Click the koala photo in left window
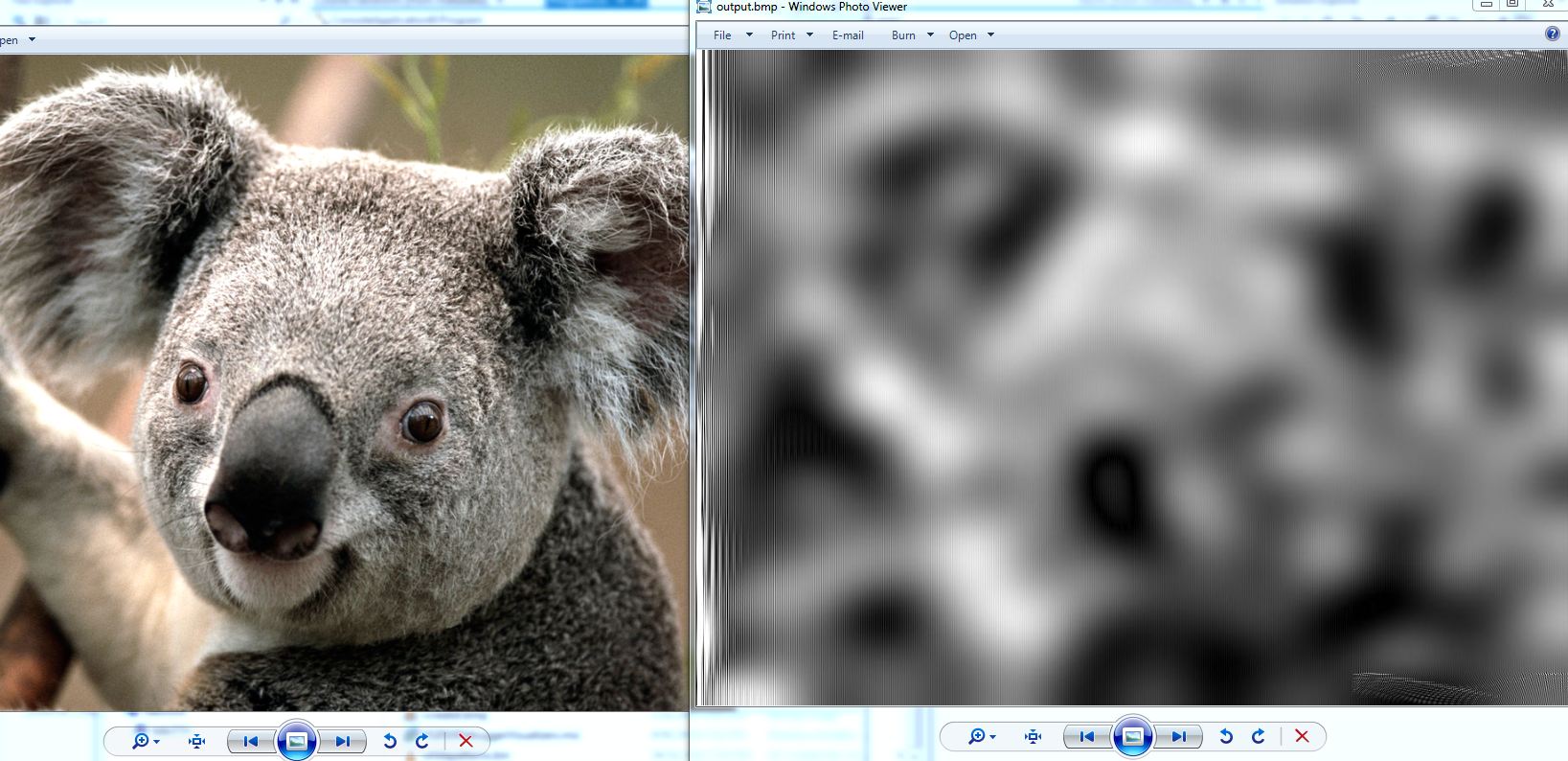1568x761 pixels. click(x=344, y=382)
